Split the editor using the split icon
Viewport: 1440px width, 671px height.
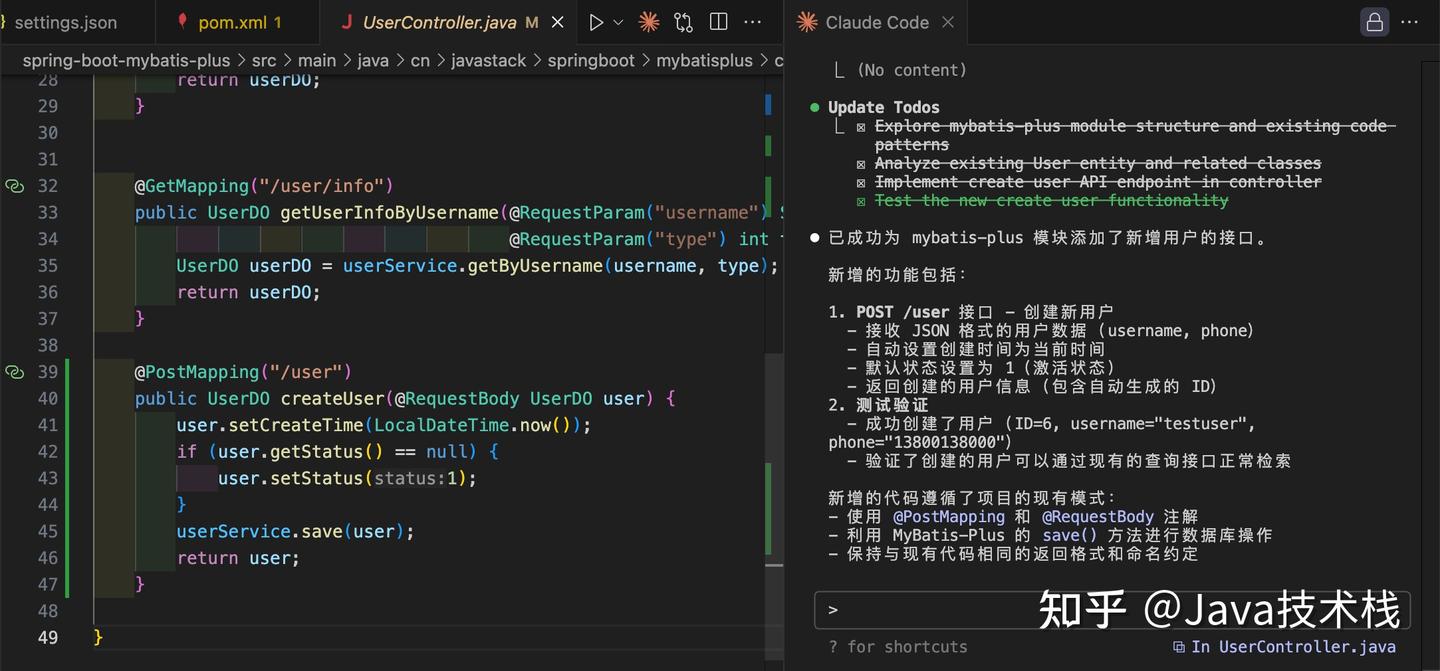[x=718, y=21]
